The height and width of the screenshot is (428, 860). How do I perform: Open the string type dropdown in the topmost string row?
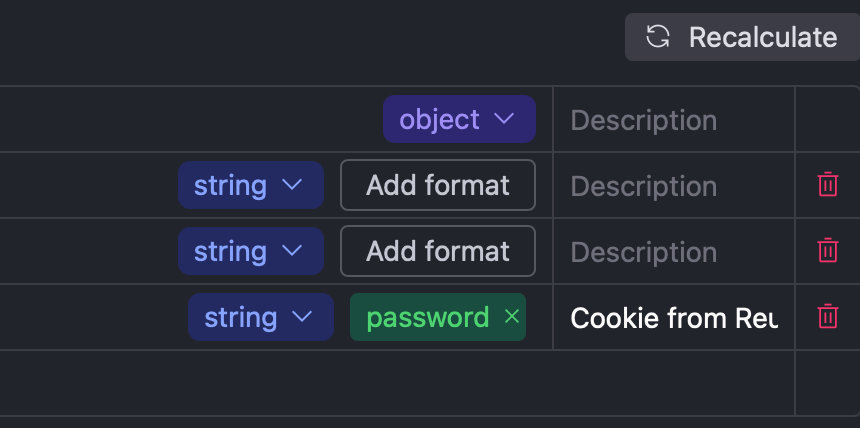pyautogui.click(x=250, y=186)
